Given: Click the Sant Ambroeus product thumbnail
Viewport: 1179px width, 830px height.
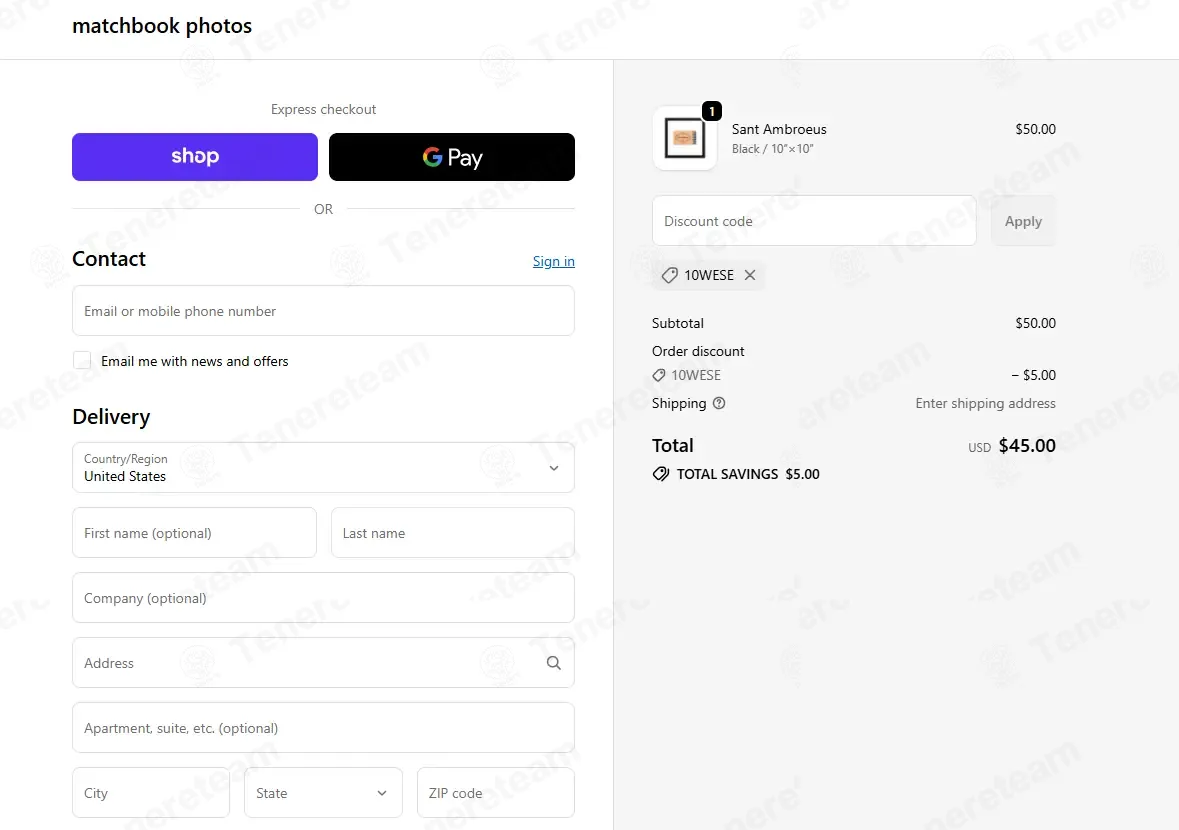Looking at the screenshot, I should coord(685,138).
